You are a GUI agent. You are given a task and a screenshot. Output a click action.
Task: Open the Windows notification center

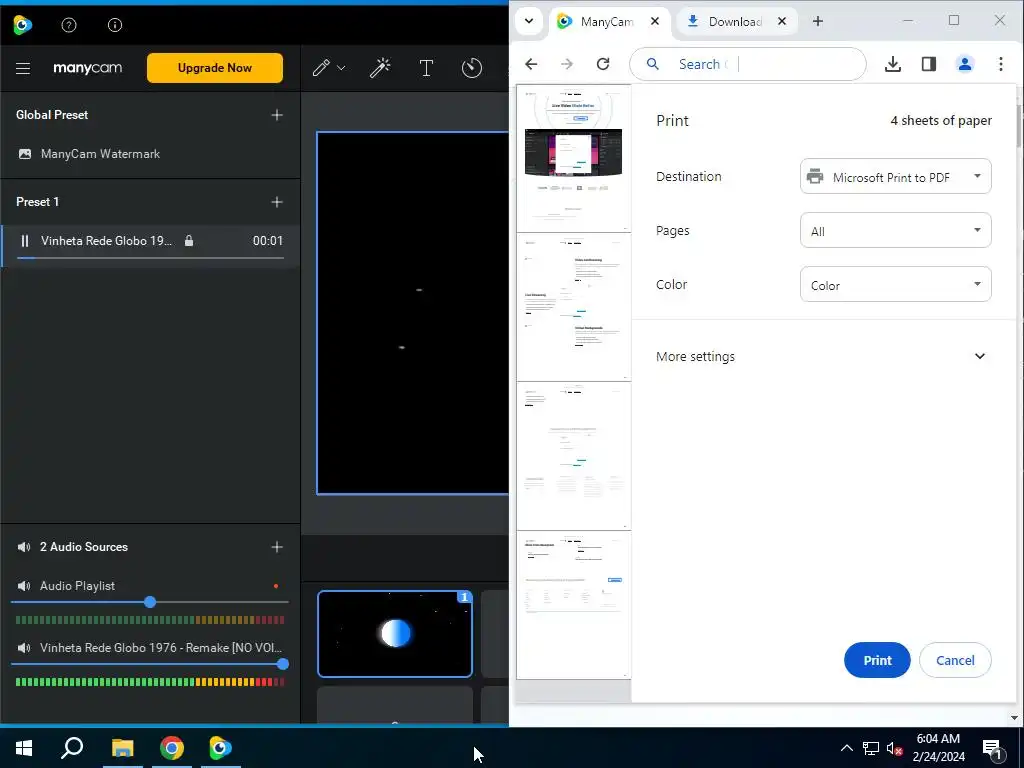coord(992,749)
